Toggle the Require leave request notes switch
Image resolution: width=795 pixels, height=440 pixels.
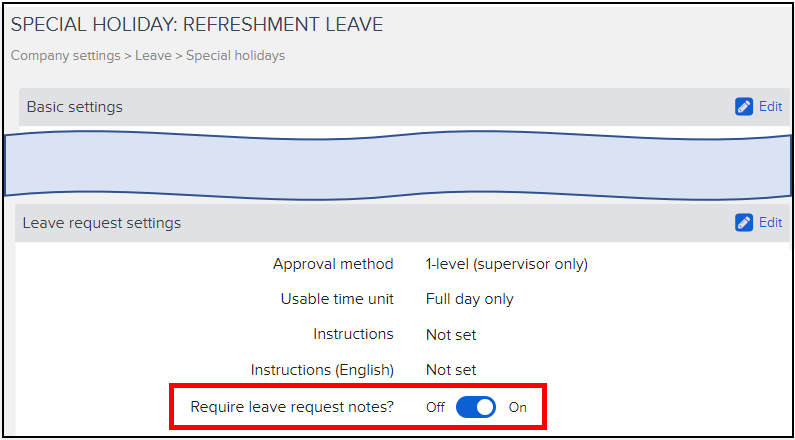476,407
